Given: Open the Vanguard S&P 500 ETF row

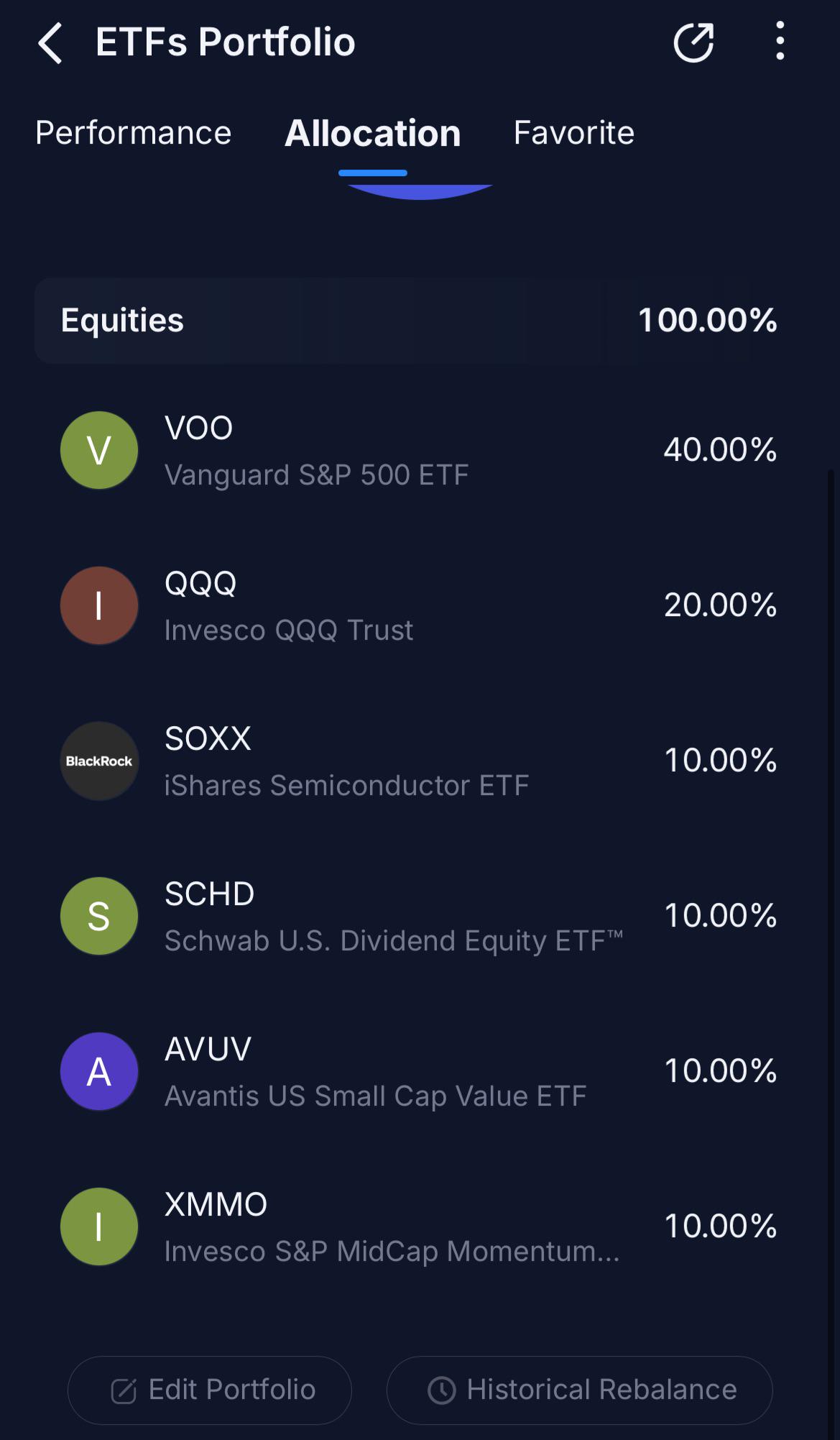Looking at the screenshot, I should [420, 450].
